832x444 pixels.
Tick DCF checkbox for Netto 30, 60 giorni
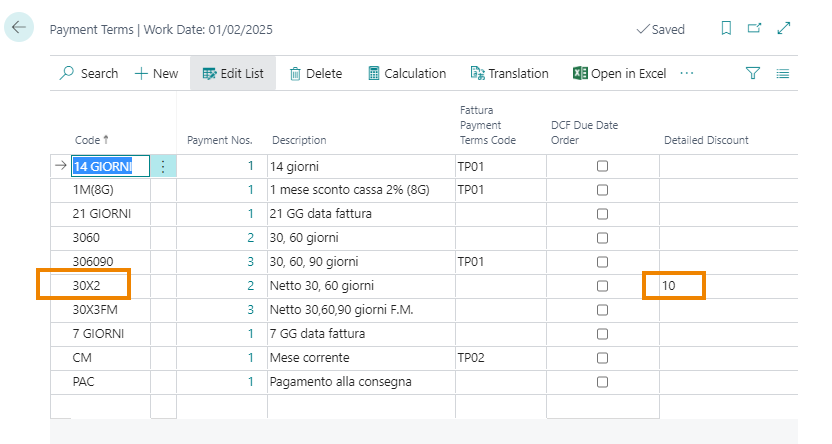pyautogui.click(x=602, y=286)
